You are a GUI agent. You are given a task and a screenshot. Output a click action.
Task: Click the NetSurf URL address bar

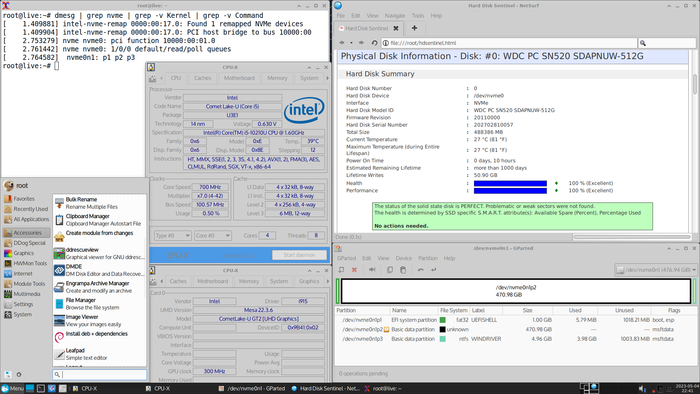click(509, 43)
